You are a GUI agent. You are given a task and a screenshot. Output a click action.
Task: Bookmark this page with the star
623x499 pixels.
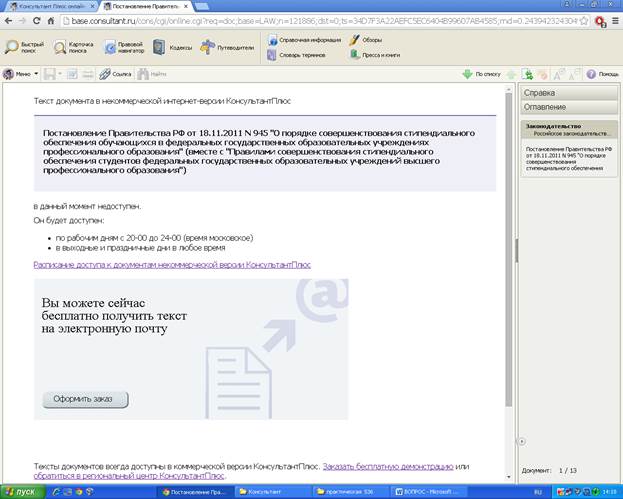click(584, 21)
